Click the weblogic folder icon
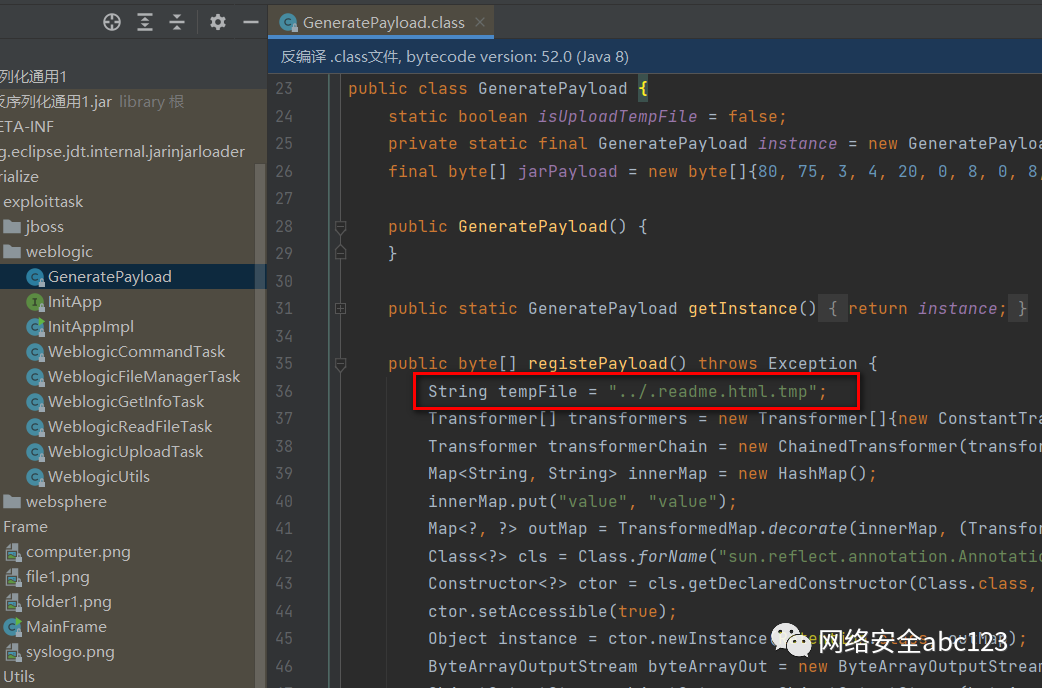1042x688 pixels. [x=12, y=252]
